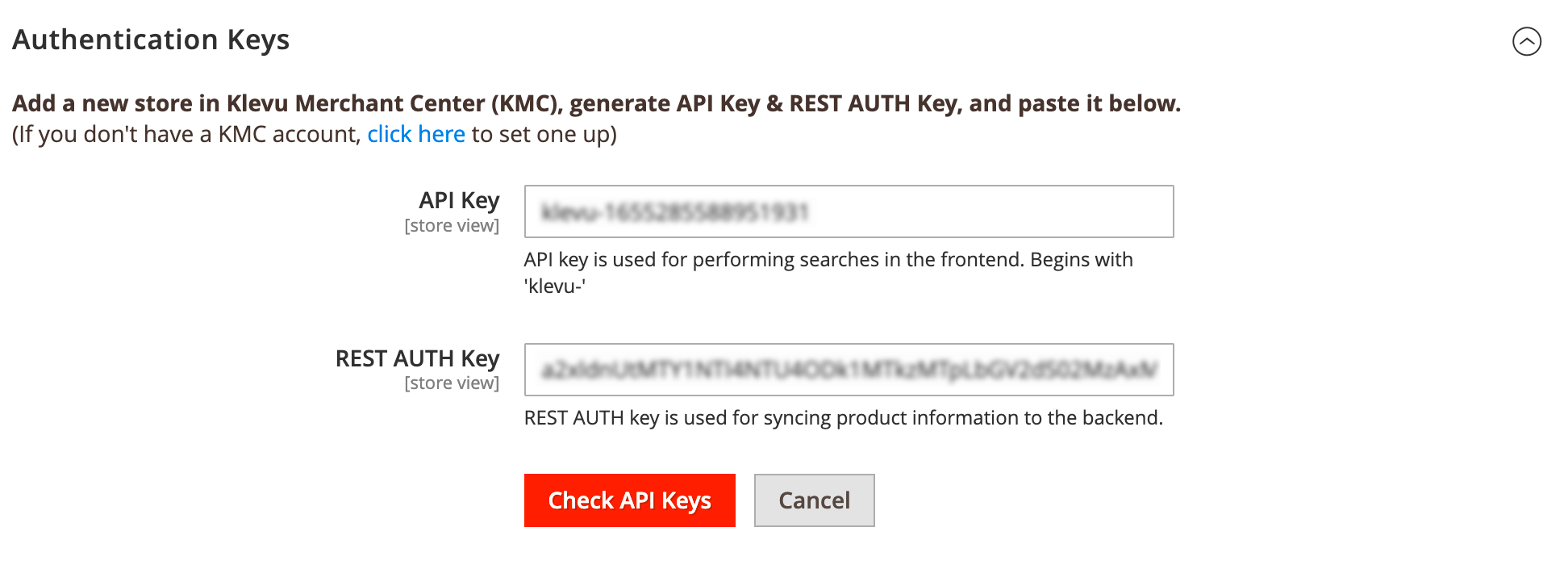Viewport: 1568px width, 565px height.
Task: Click empty space at the end of the API Key field
Action: (x=992, y=211)
